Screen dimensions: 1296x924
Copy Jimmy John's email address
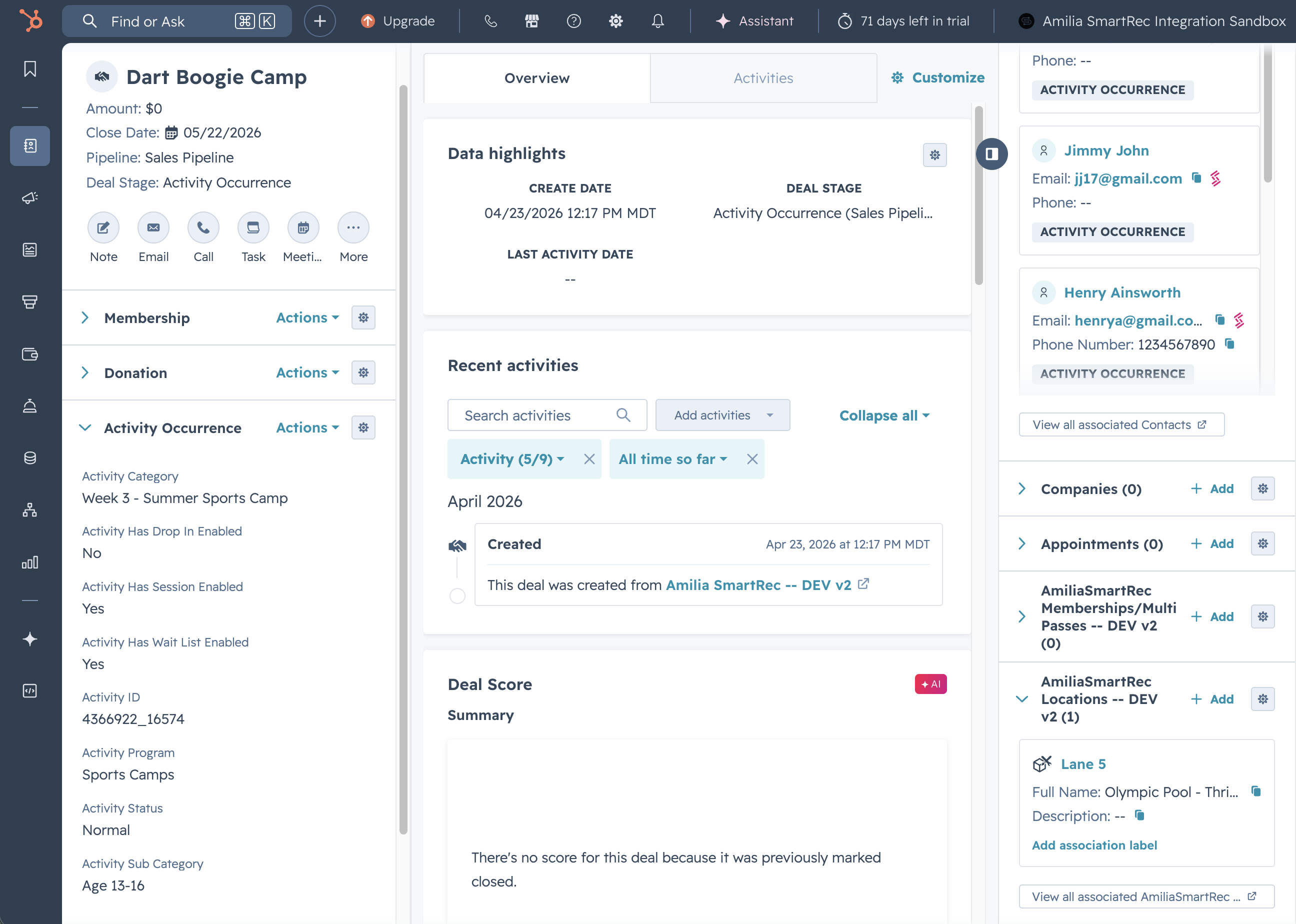coord(1196,178)
